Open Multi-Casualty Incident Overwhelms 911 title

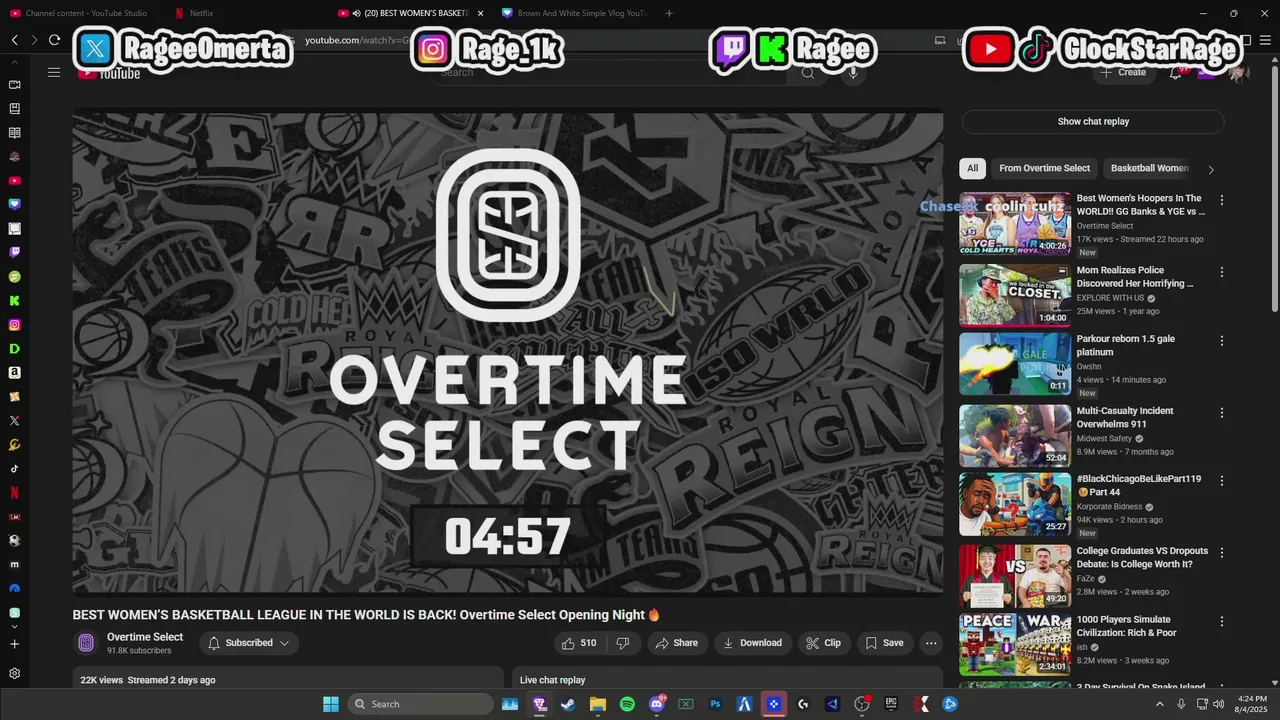(1125, 417)
